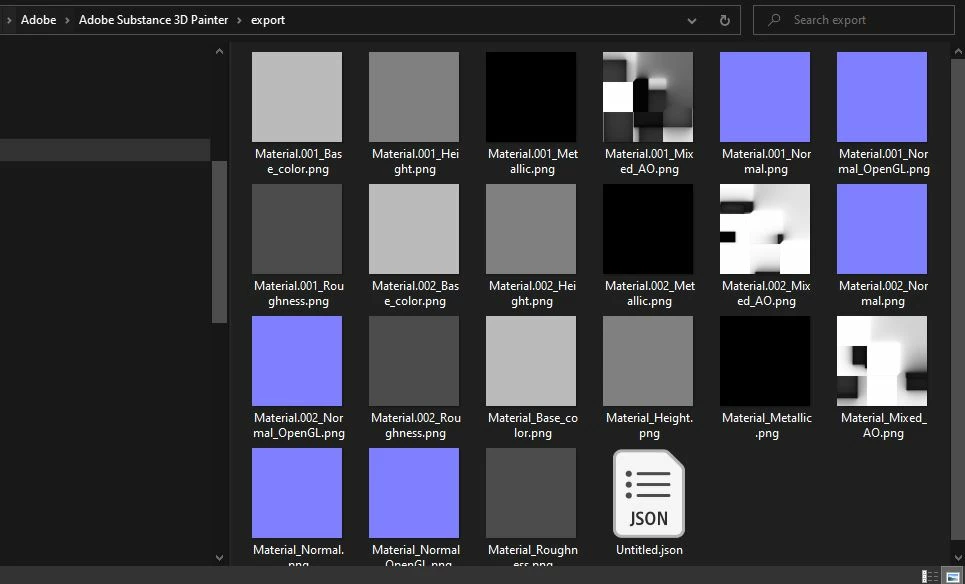Expand chevron after Adobe Substance 3D Painter

[x=239, y=20]
